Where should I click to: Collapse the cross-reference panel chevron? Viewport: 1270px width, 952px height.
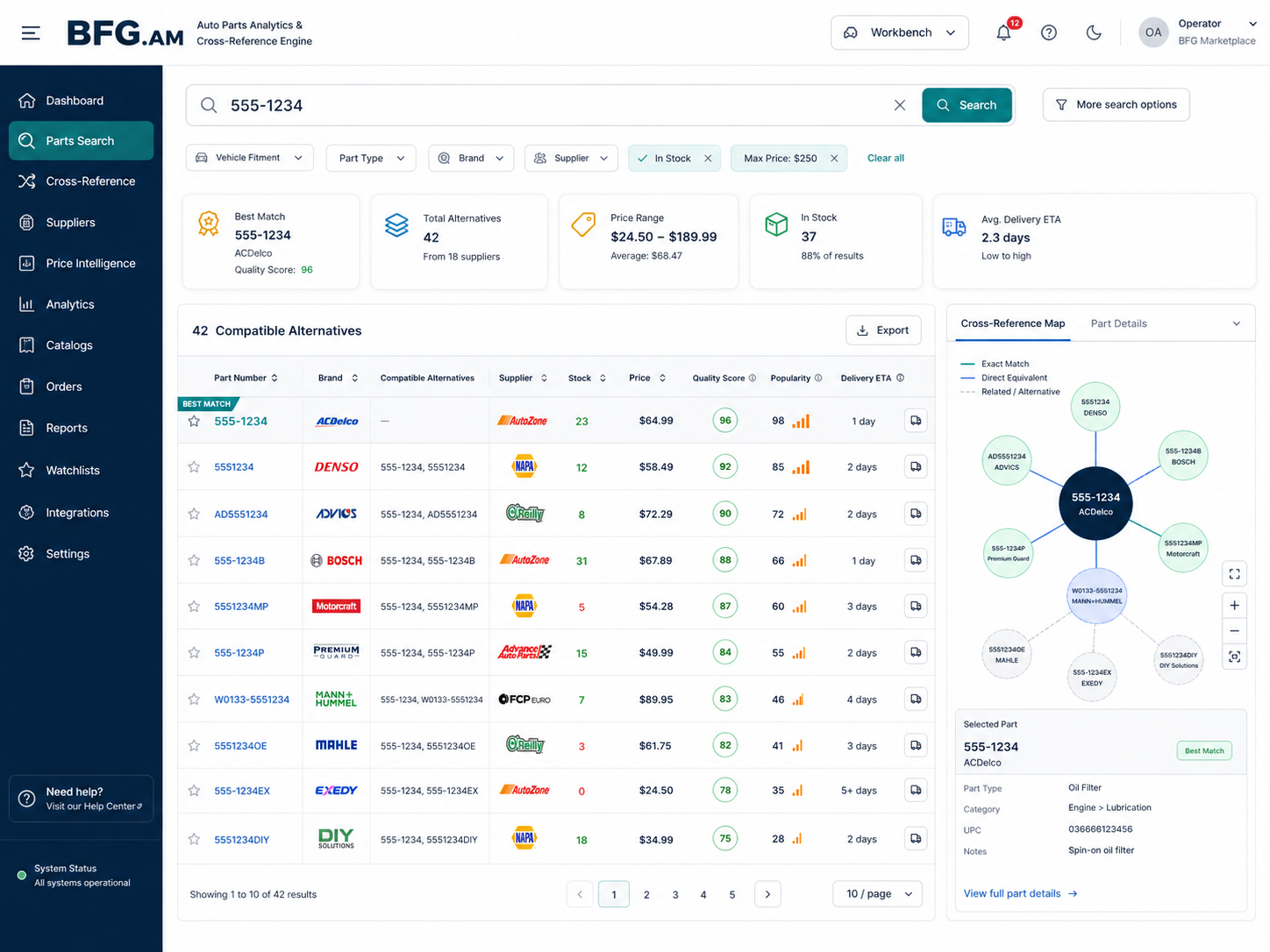pyautogui.click(x=1237, y=323)
